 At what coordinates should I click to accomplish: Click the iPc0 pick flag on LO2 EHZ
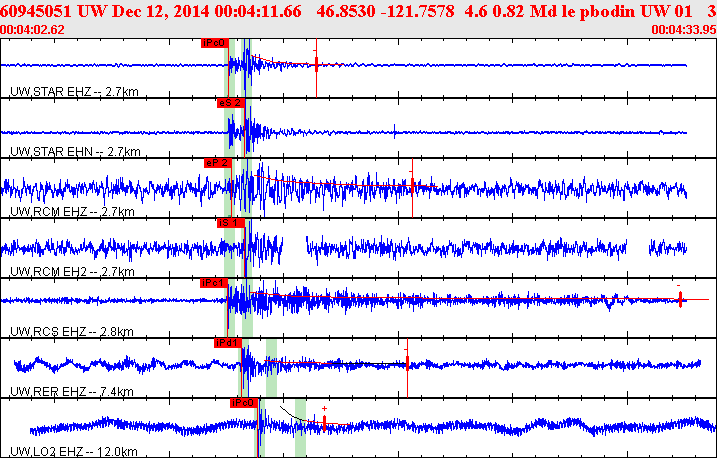[x=243, y=402]
